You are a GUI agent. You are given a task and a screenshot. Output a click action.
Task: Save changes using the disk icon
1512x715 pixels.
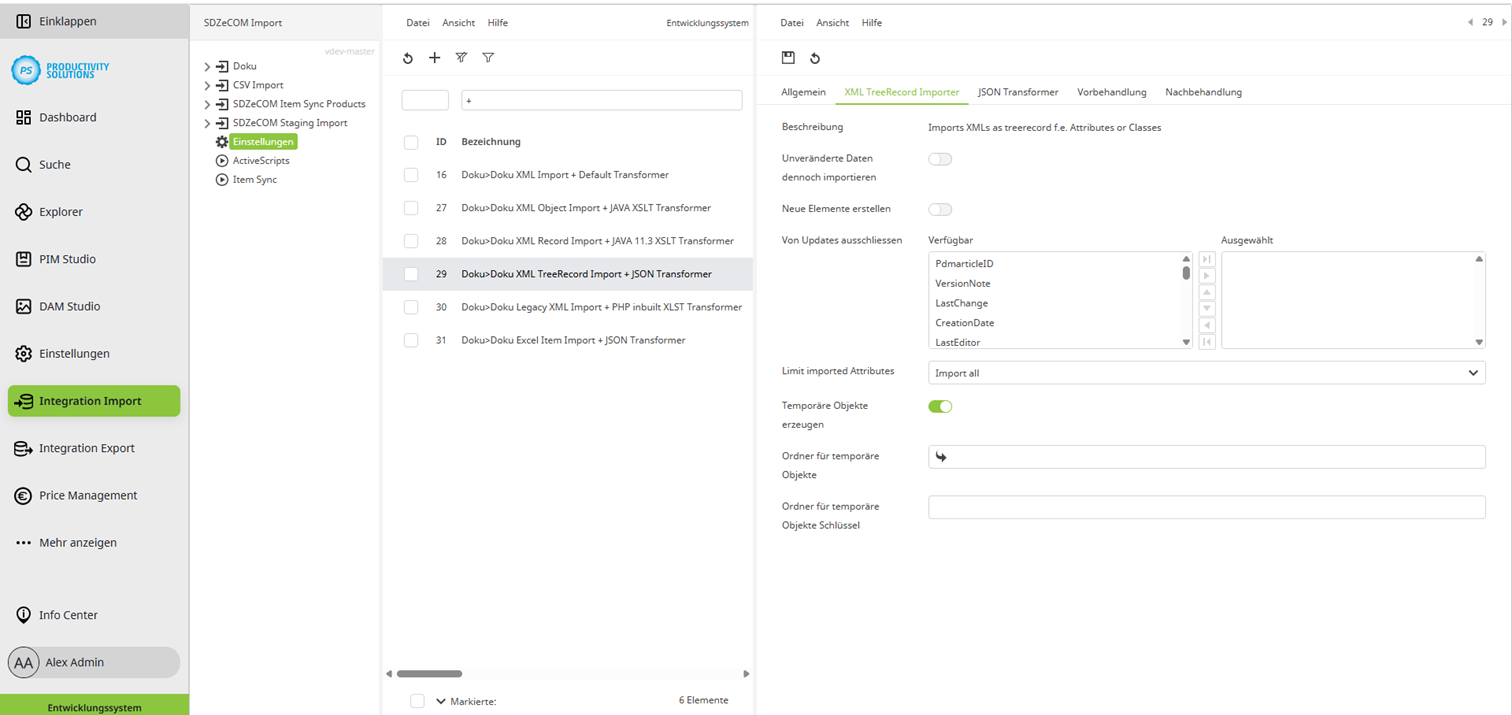point(790,58)
